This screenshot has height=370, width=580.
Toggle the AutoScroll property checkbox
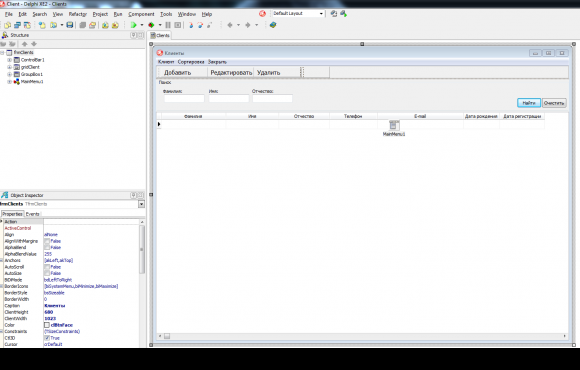pos(47,267)
